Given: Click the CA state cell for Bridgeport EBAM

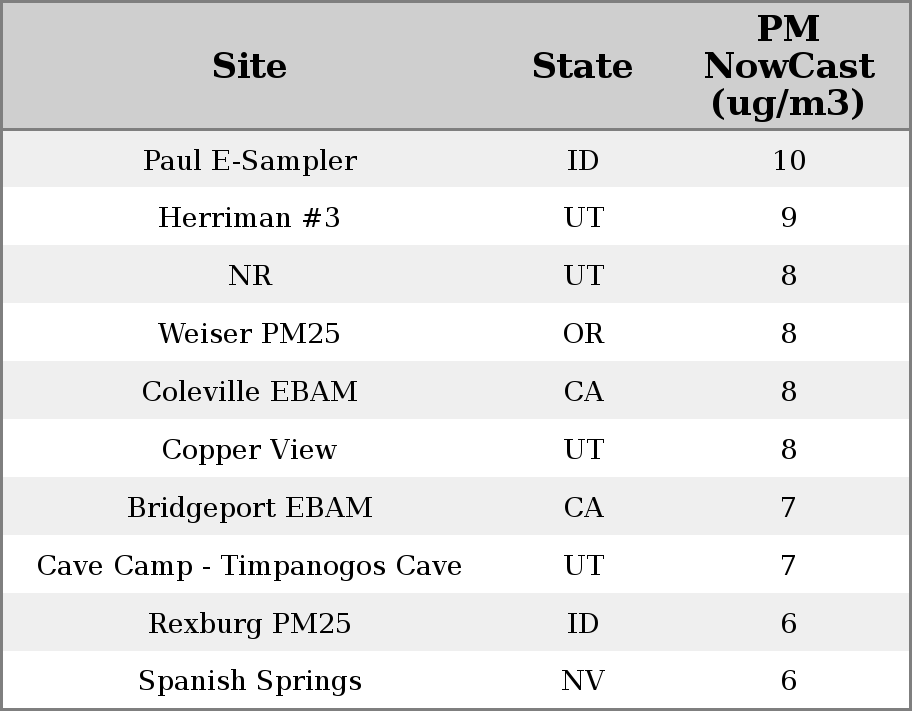Looking at the screenshot, I should tap(583, 507).
